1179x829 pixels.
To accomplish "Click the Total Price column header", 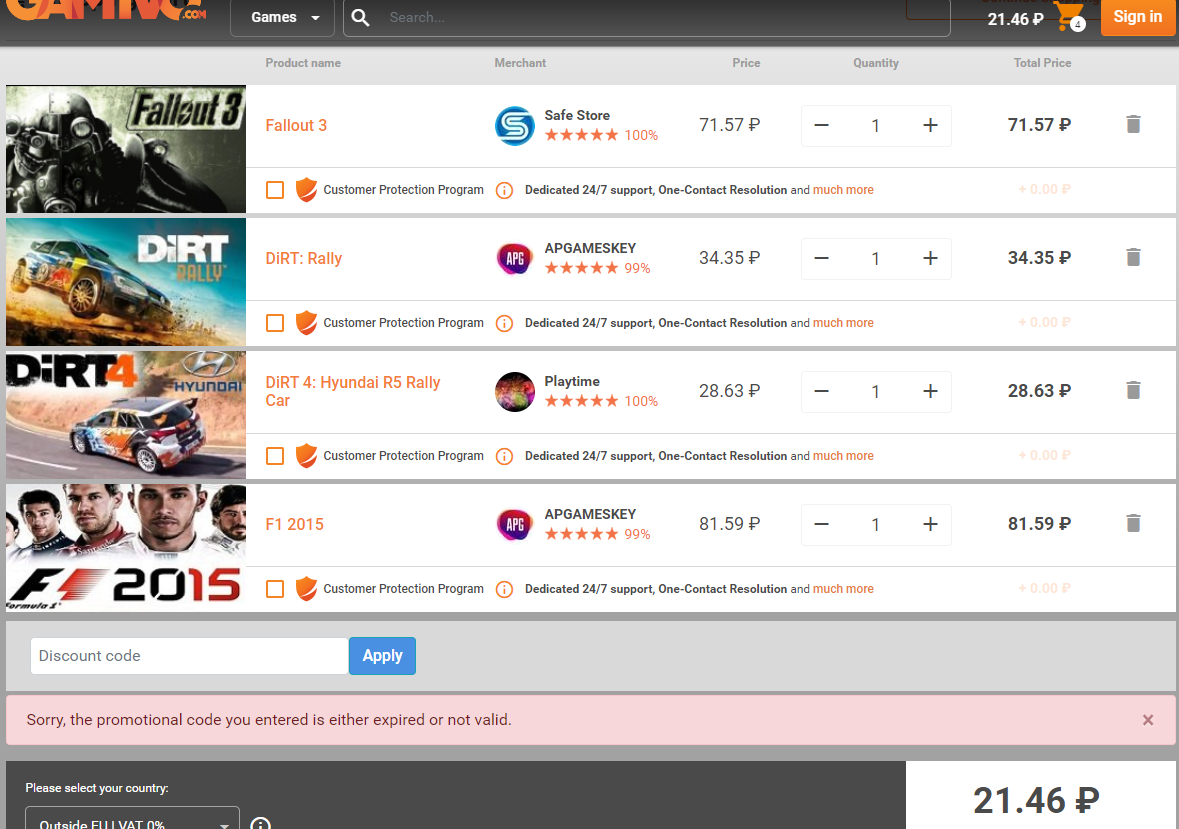I will [1042, 63].
